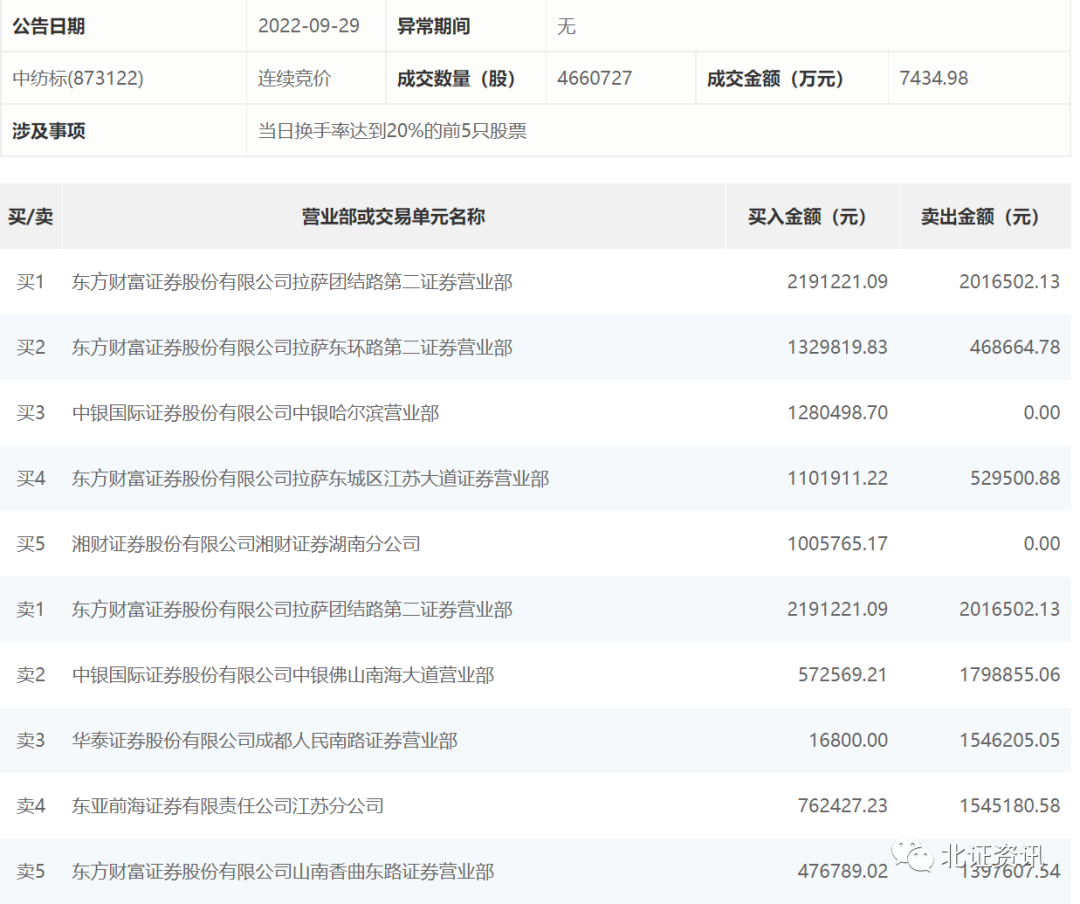The height and width of the screenshot is (904, 1080).
Task: Select the 买4 row label
Action: pos(31,479)
